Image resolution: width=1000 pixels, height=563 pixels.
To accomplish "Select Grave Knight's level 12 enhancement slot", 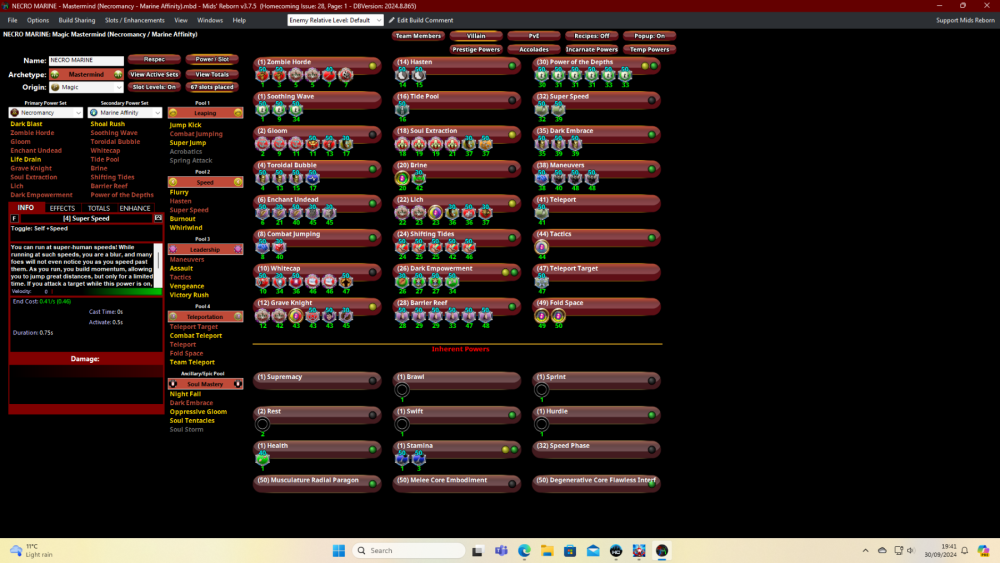I will [262, 317].
